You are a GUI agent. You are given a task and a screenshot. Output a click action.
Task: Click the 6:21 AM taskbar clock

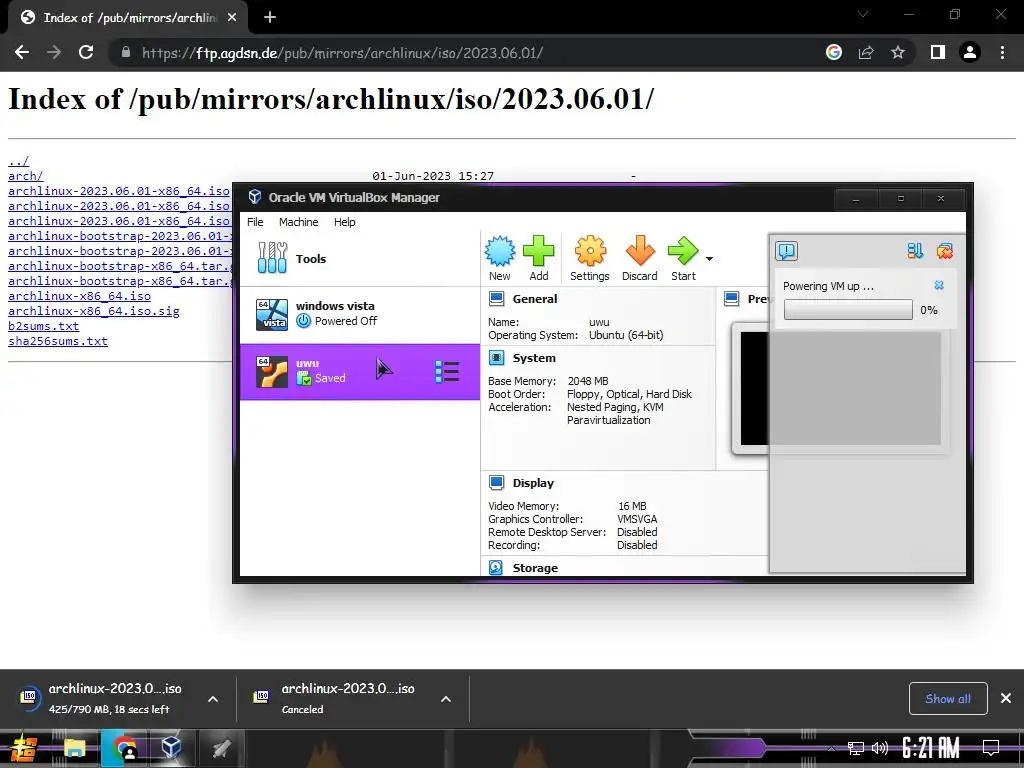(x=931, y=747)
